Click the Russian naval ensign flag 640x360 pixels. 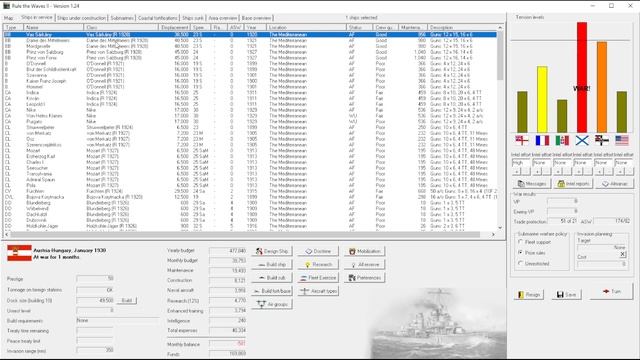[x=582, y=140]
